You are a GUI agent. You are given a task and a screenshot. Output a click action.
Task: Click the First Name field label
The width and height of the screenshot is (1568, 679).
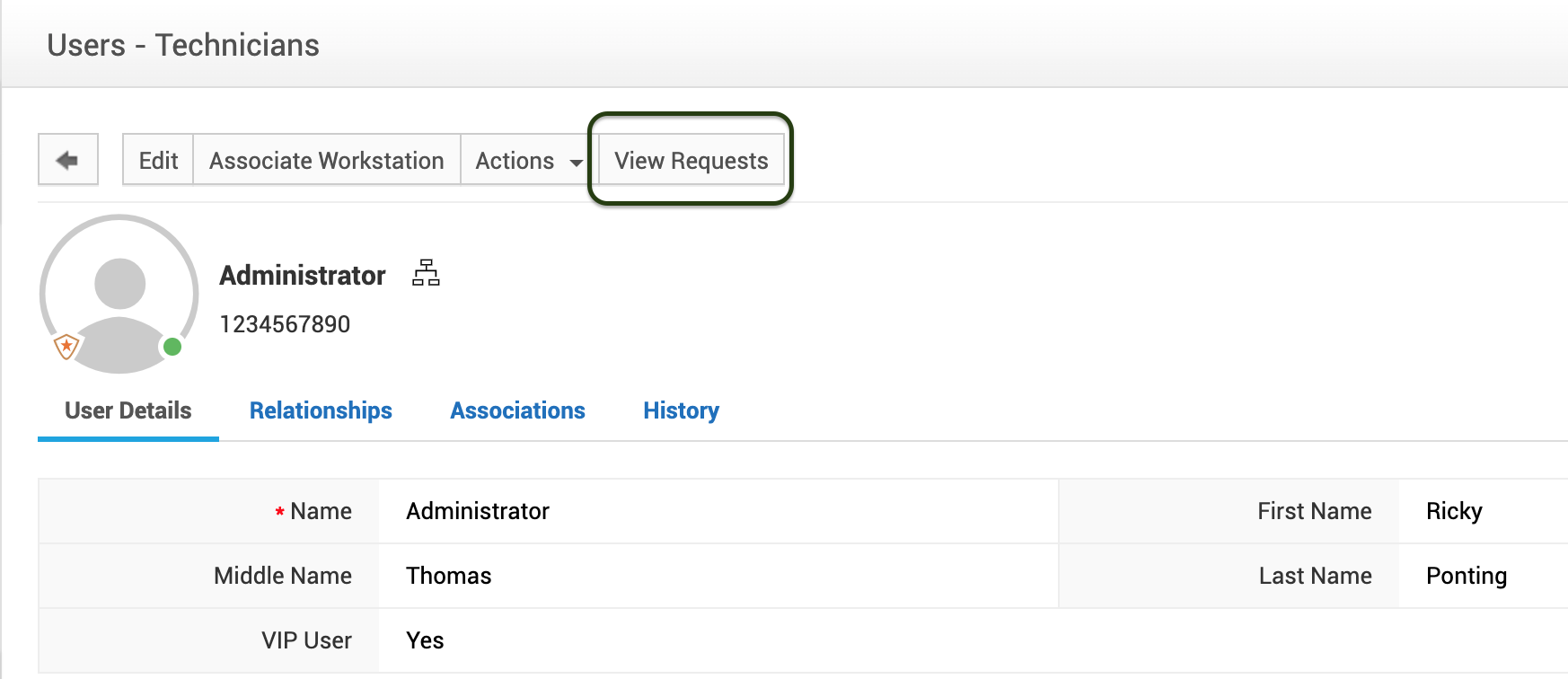point(1315,511)
